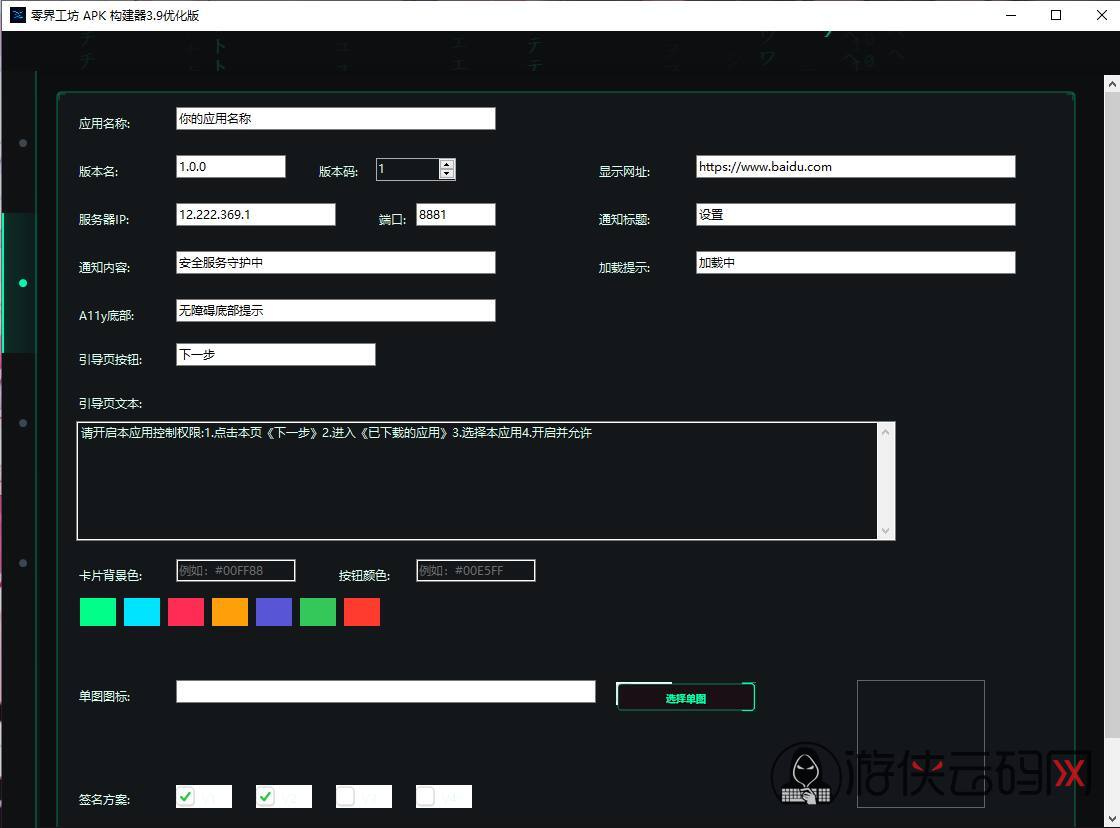Click the highlighted green sidebar dot
Screen dimensions: 1120x828
23,283
